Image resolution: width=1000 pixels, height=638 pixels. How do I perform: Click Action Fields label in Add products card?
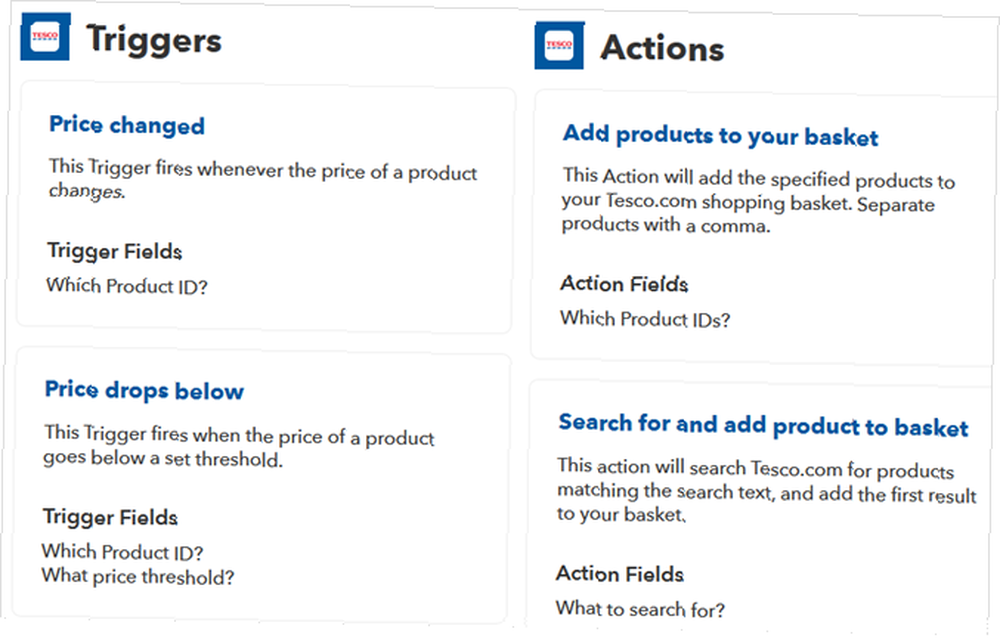coord(624,284)
